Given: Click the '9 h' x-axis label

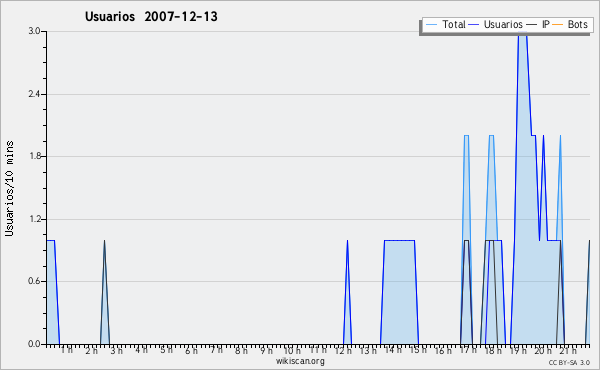Looking at the screenshot, I should [266, 350].
